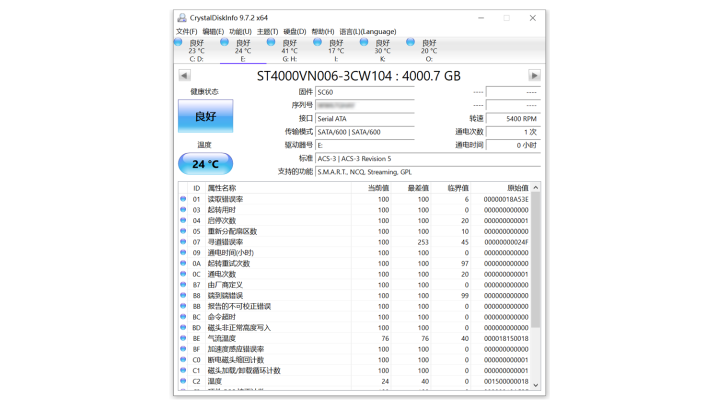Image resolution: width=719 pixels, height=411 pixels.
Task: Click the 通电次数 1 次 value
Action: click(514, 132)
